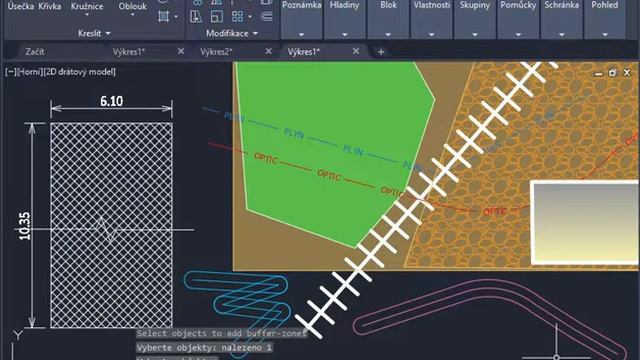Open the [-] viewport controls menu
640x360 pixels.
[x=11, y=72]
